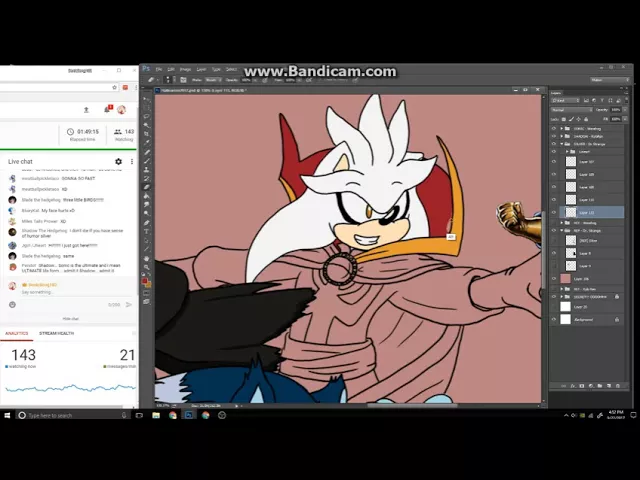Select the Pen tool
Image resolution: width=640 pixels, height=480 pixels.
click(147, 223)
